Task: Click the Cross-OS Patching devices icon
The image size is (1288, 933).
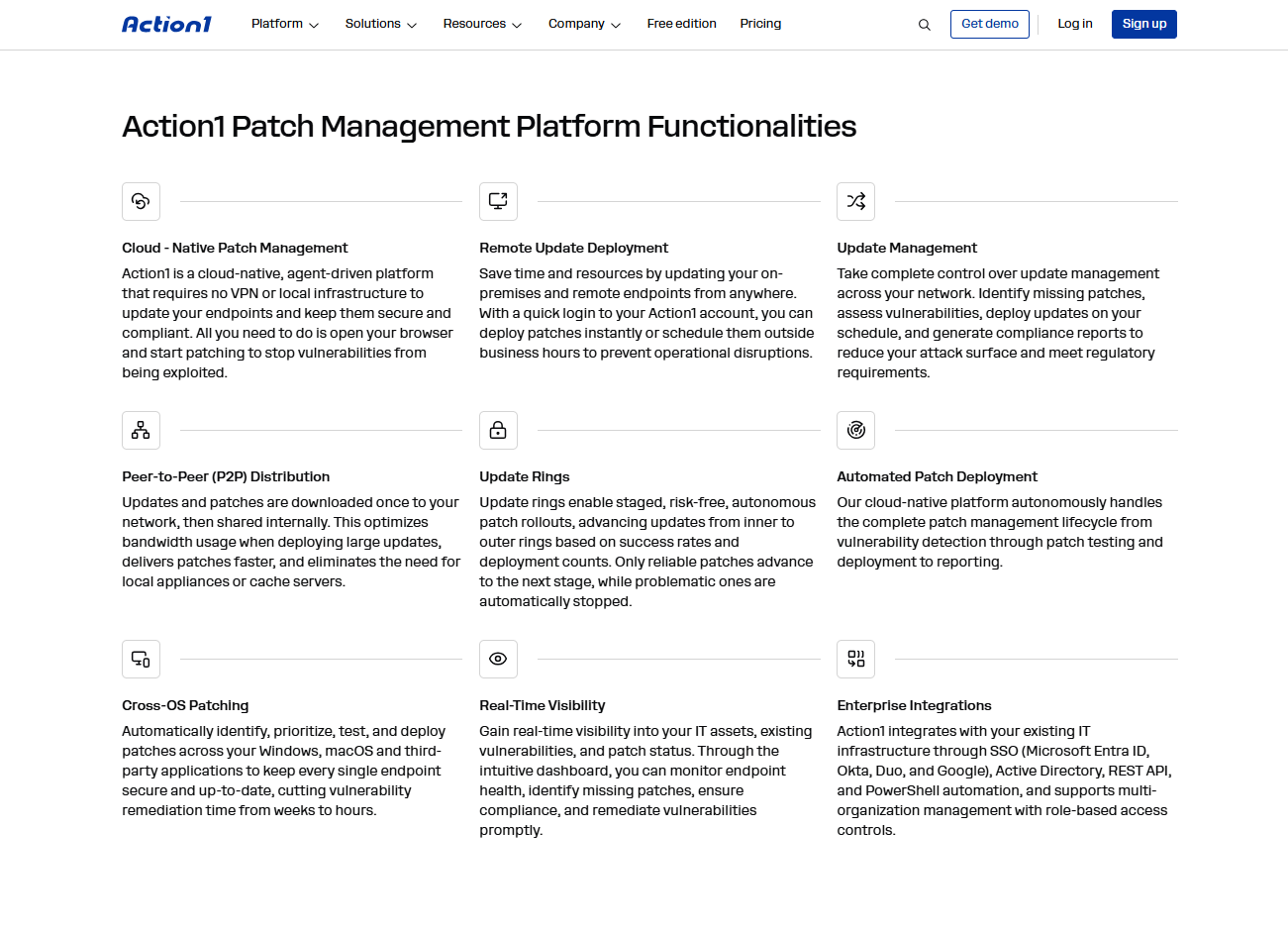Action: click(141, 659)
